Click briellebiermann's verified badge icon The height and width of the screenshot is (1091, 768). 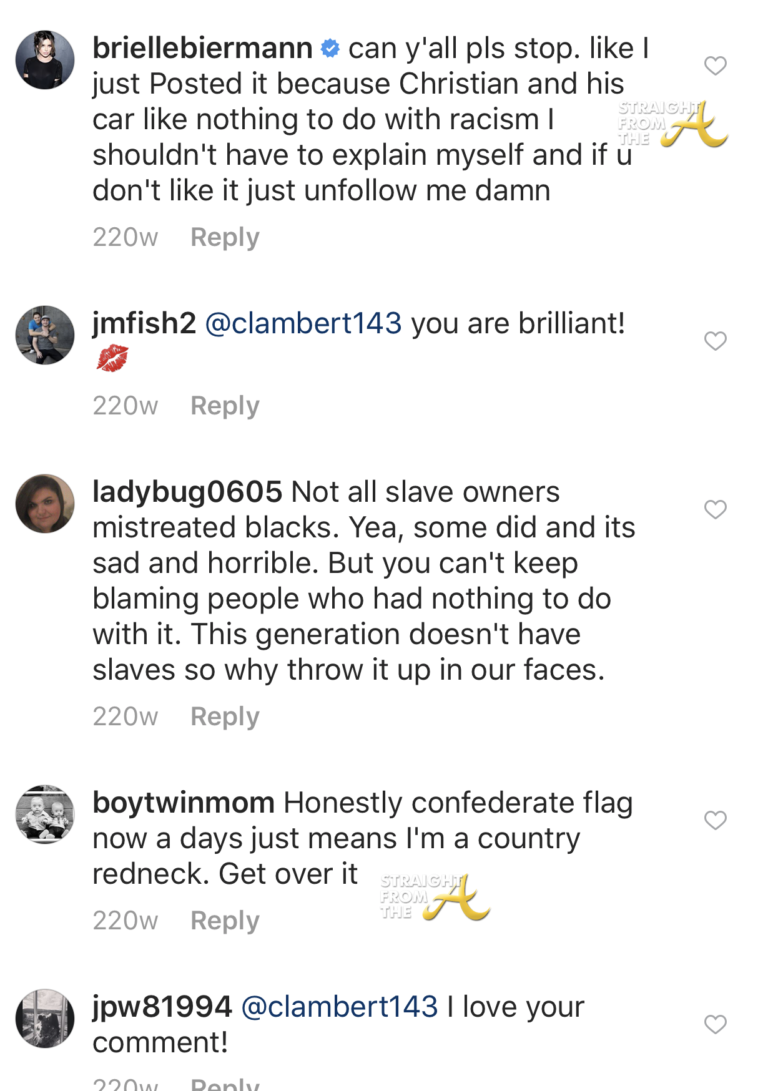point(330,47)
